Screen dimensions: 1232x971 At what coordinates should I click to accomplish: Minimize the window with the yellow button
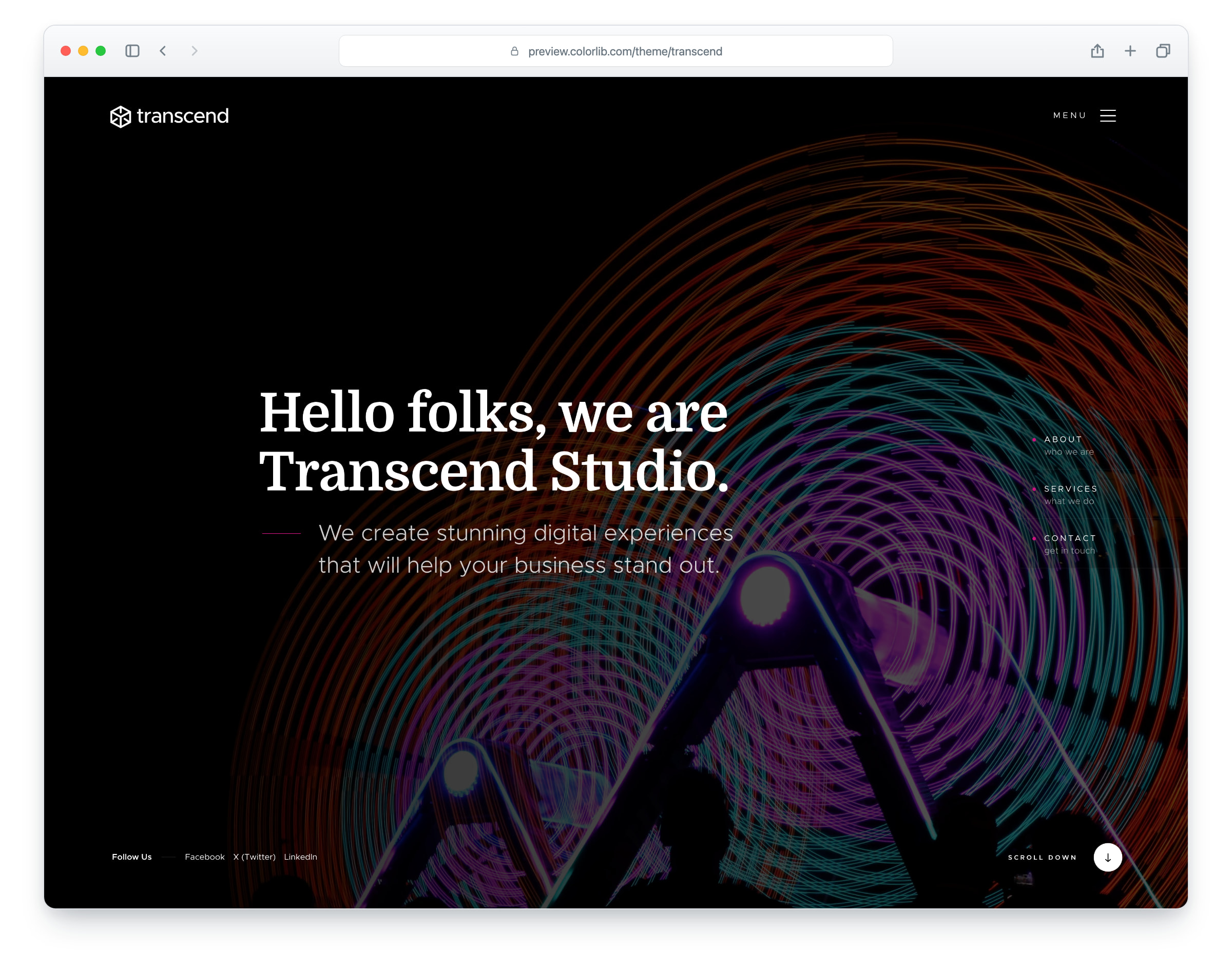(x=83, y=51)
